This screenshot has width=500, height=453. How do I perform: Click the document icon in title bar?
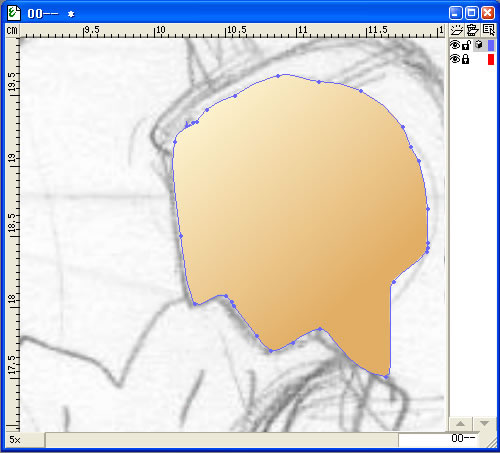pyautogui.click(x=14, y=13)
